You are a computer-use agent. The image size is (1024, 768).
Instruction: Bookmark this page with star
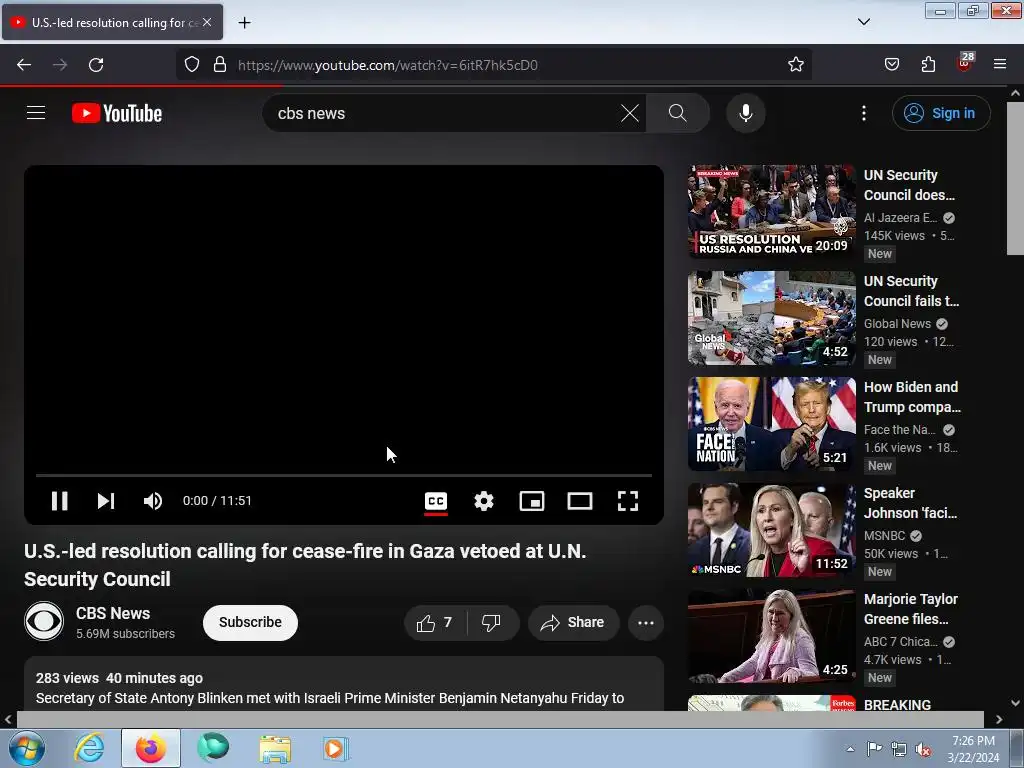tap(795, 65)
